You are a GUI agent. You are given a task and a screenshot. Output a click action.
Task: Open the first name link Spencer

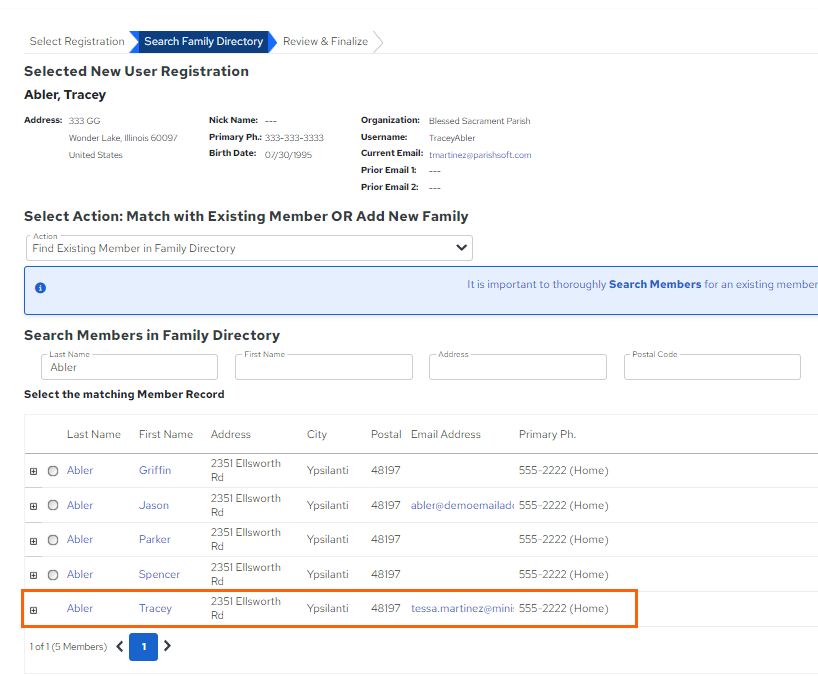[x=159, y=574]
